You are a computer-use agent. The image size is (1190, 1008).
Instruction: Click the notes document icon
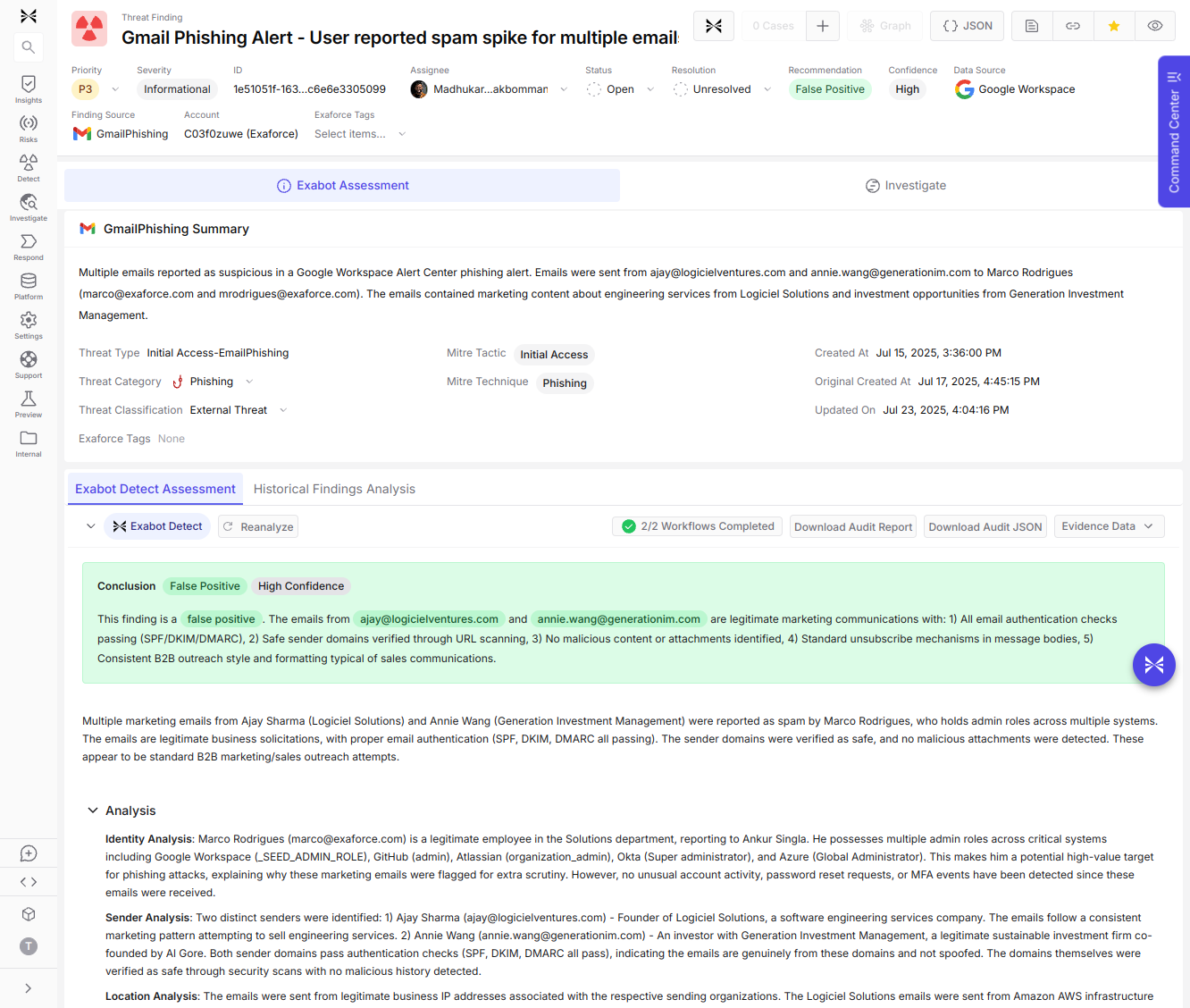[x=1032, y=26]
